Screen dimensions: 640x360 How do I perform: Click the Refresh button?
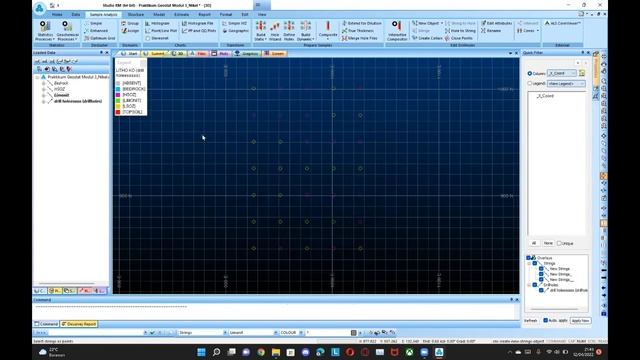(x=531, y=321)
